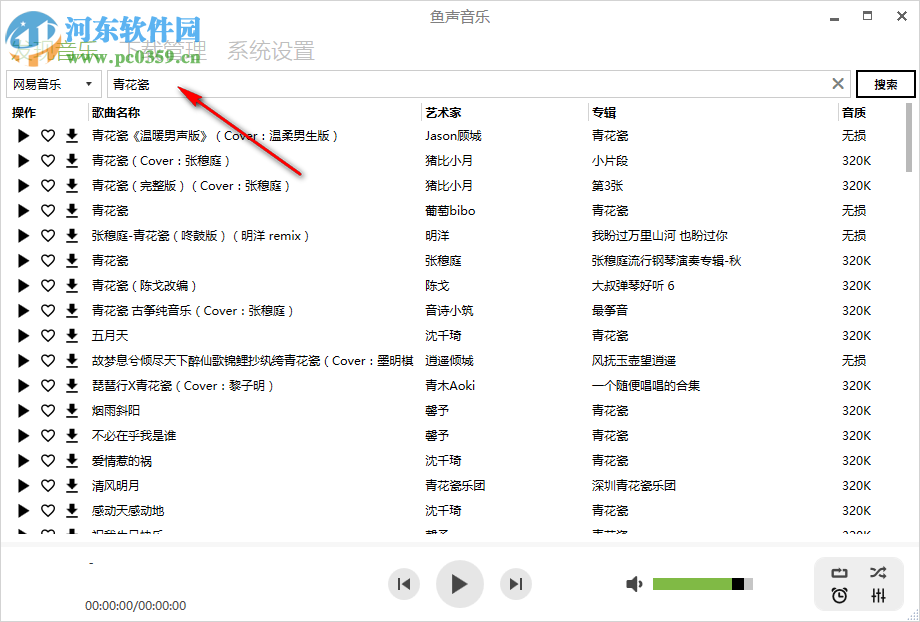Favorite the song 五月天

click(x=47, y=335)
